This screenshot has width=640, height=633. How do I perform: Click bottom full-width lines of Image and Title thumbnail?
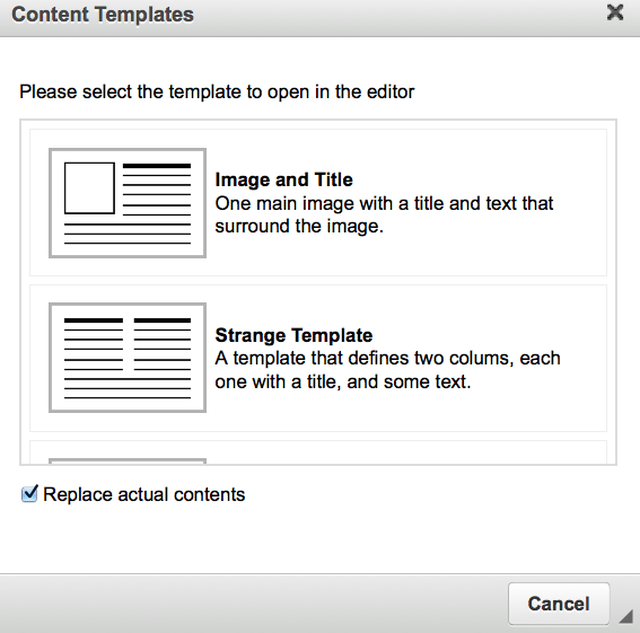127,234
